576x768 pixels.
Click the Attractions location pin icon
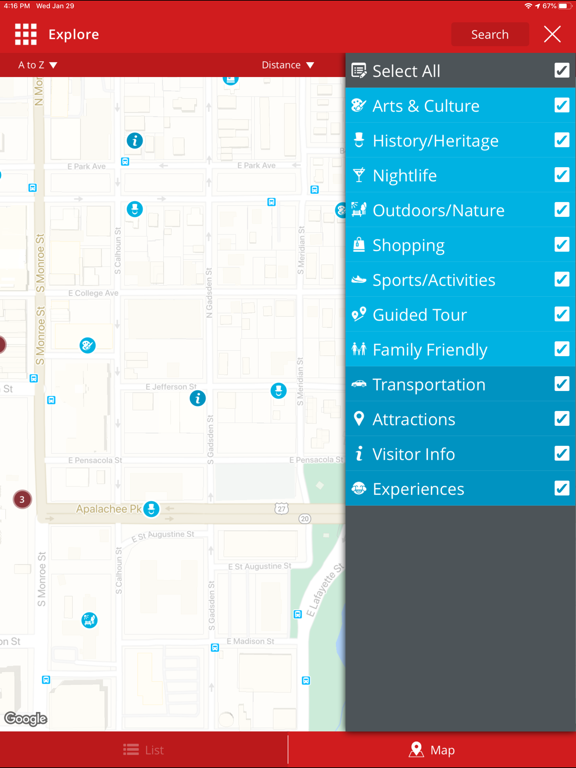coord(359,419)
